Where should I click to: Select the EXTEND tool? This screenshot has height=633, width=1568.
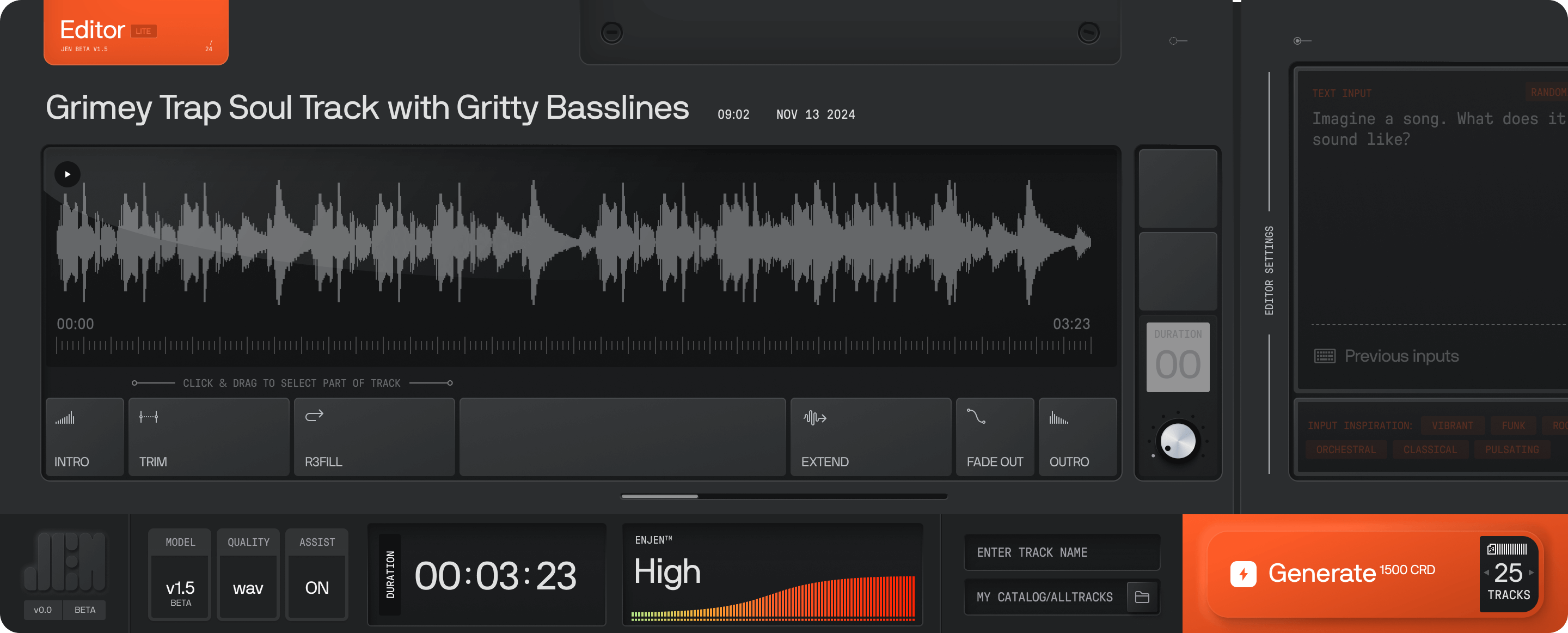pos(871,437)
